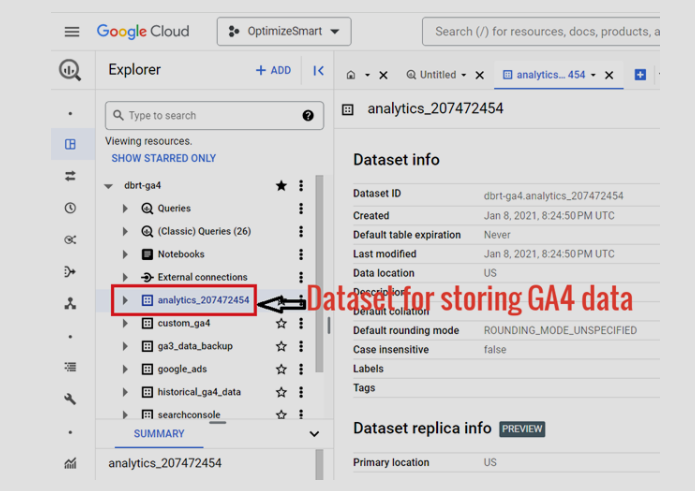Image resolution: width=695 pixels, height=491 pixels.
Task: Open Queries more actions menu
Action: pyautogui.click(x=301, y=208)
